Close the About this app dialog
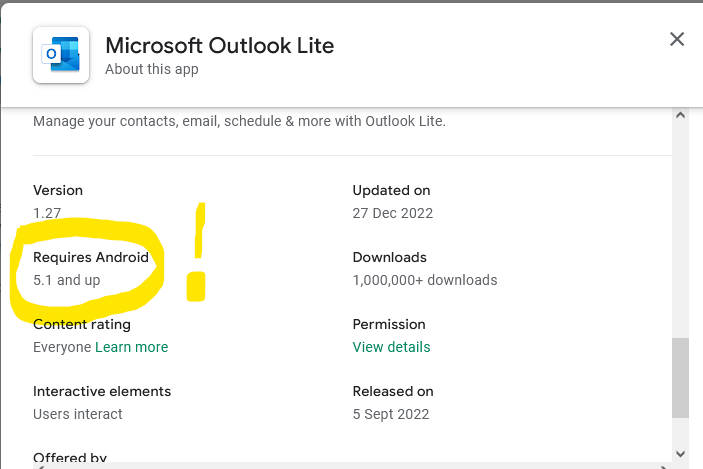This screenshot has width=703, height=469. (x=677, y=40)
